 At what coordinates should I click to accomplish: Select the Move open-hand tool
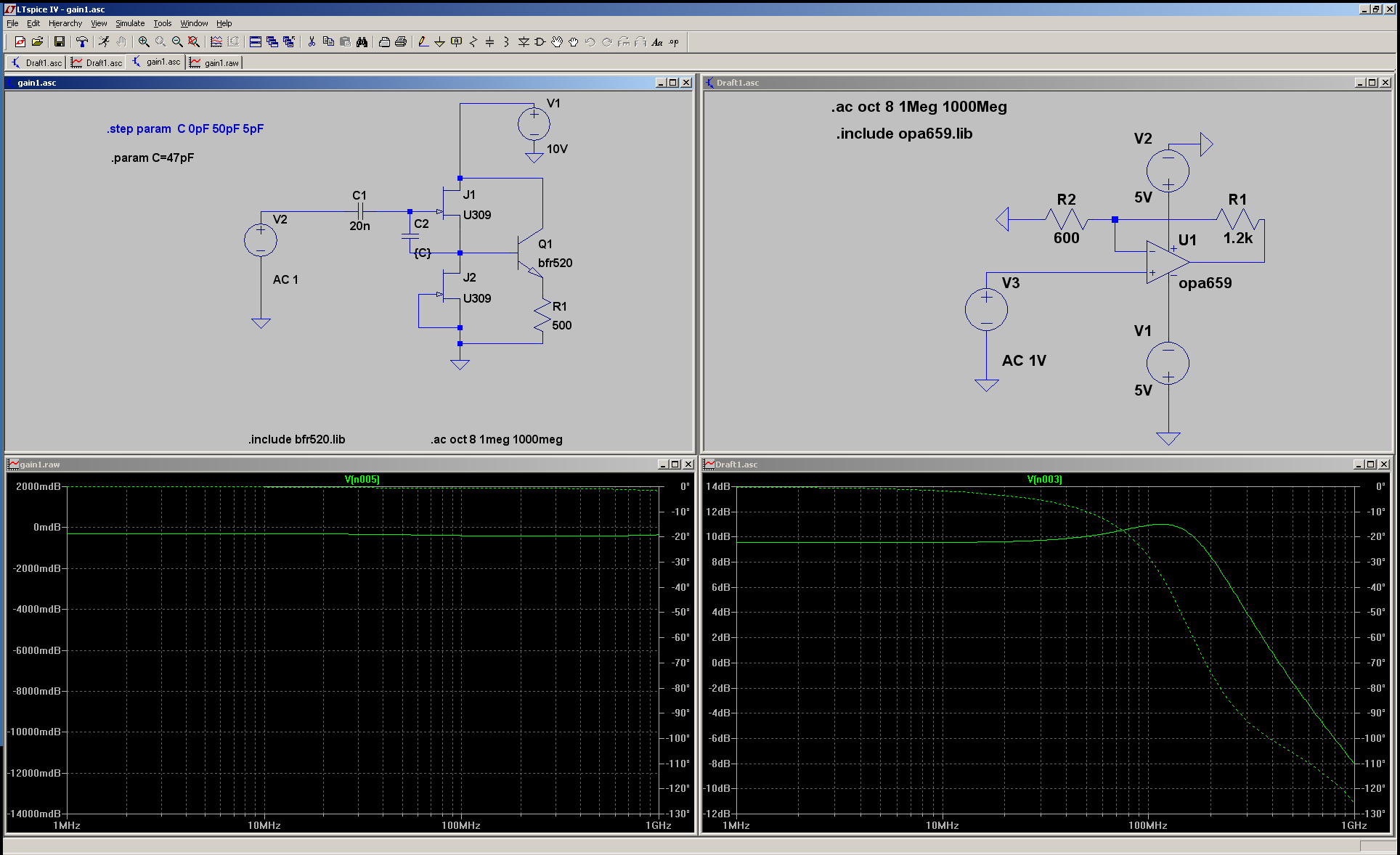coord(557,42)
